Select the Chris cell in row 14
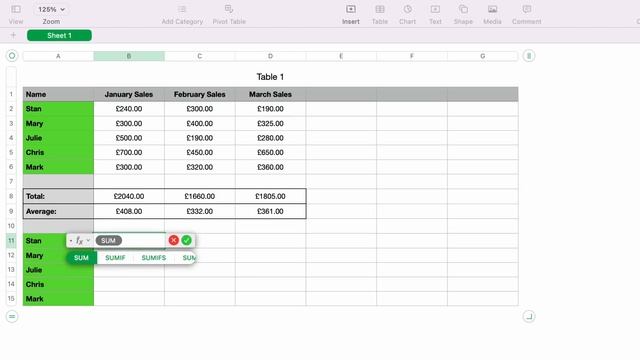This screenshot has height=360, width=640. 58,284
